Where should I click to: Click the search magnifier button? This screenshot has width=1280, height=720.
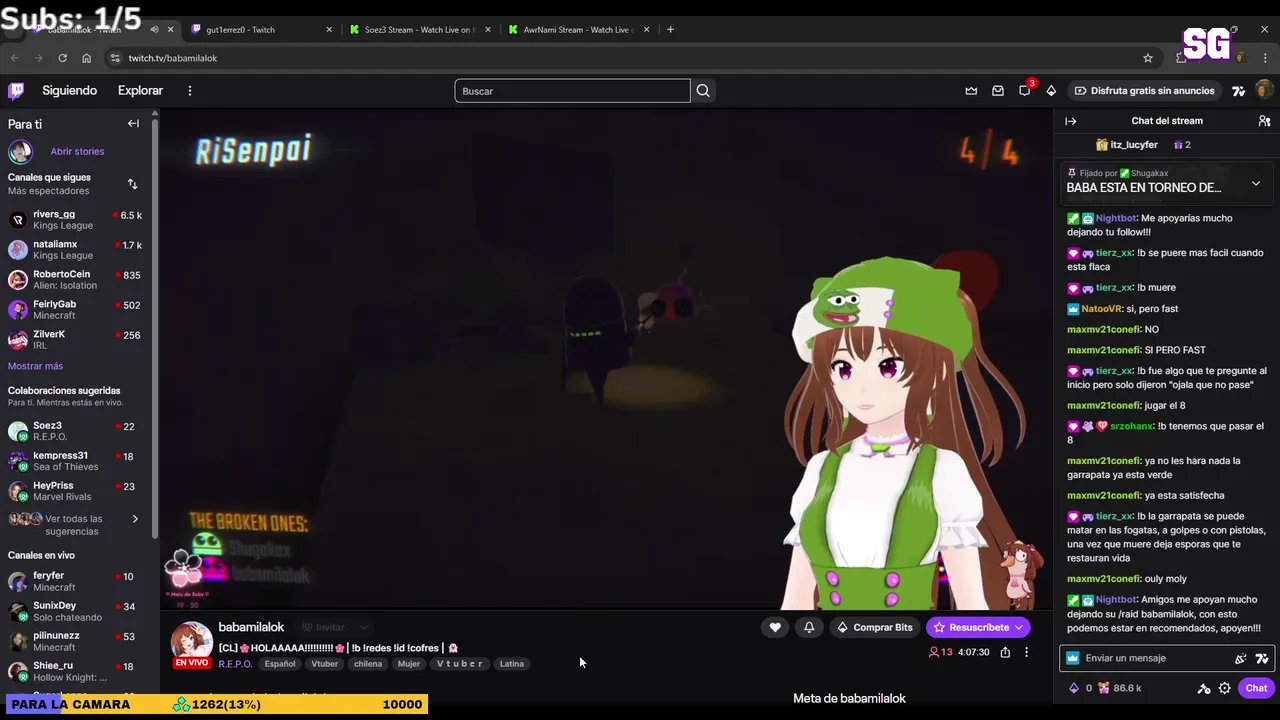703,91
